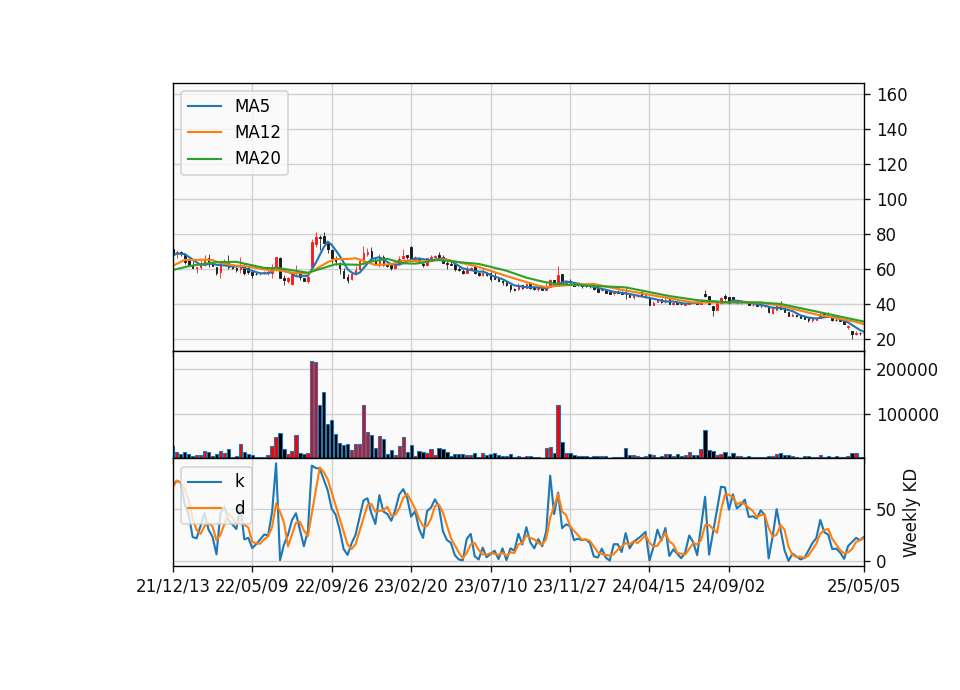Click the 100 price axis label
This screenshot has width=960, height=690.
(892, 200)
